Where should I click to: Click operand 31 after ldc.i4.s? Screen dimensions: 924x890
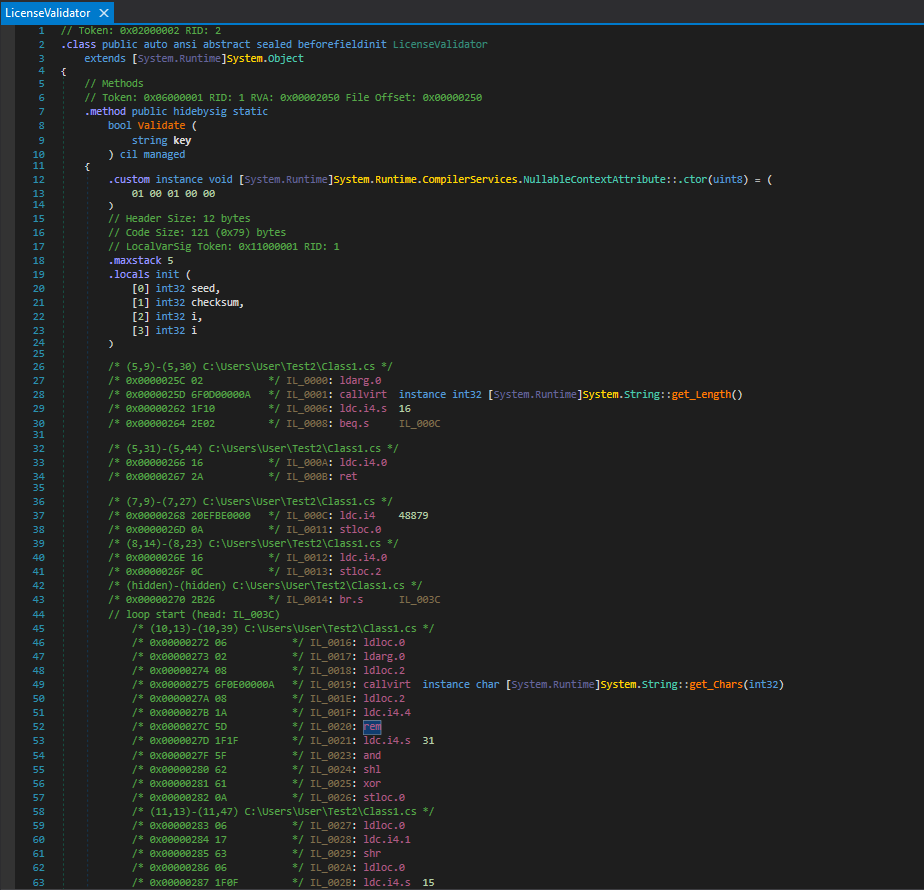tap(428, 741)
